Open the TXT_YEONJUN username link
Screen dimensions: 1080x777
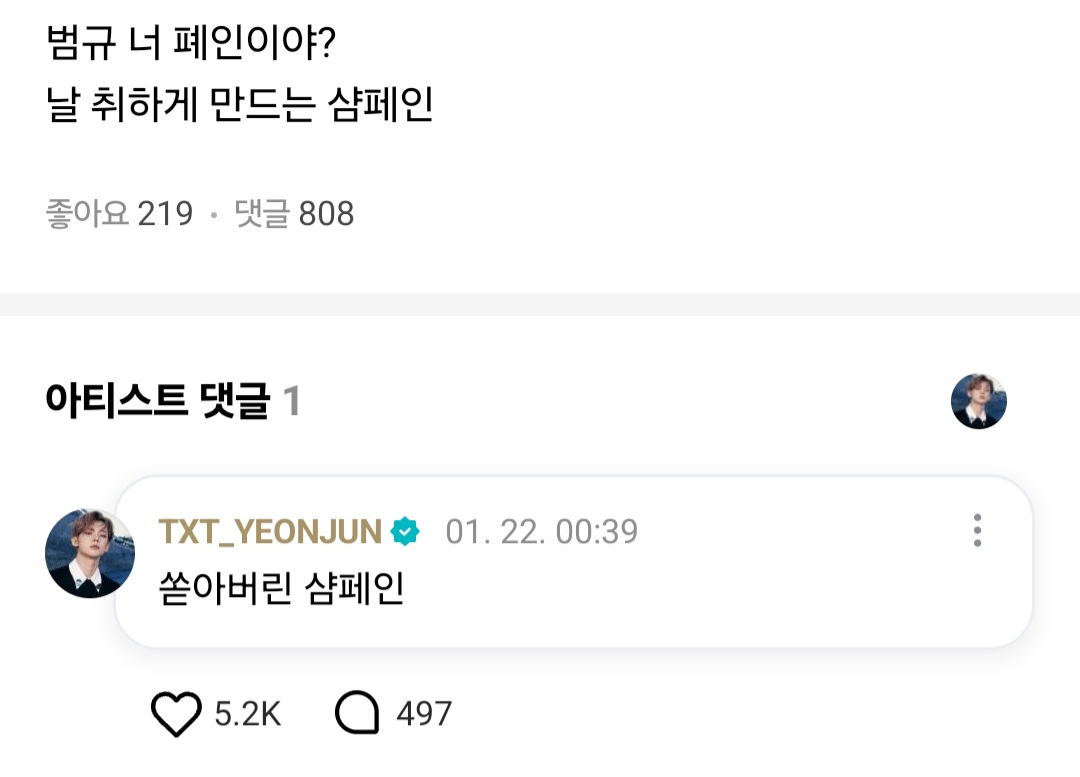(270, 531)
